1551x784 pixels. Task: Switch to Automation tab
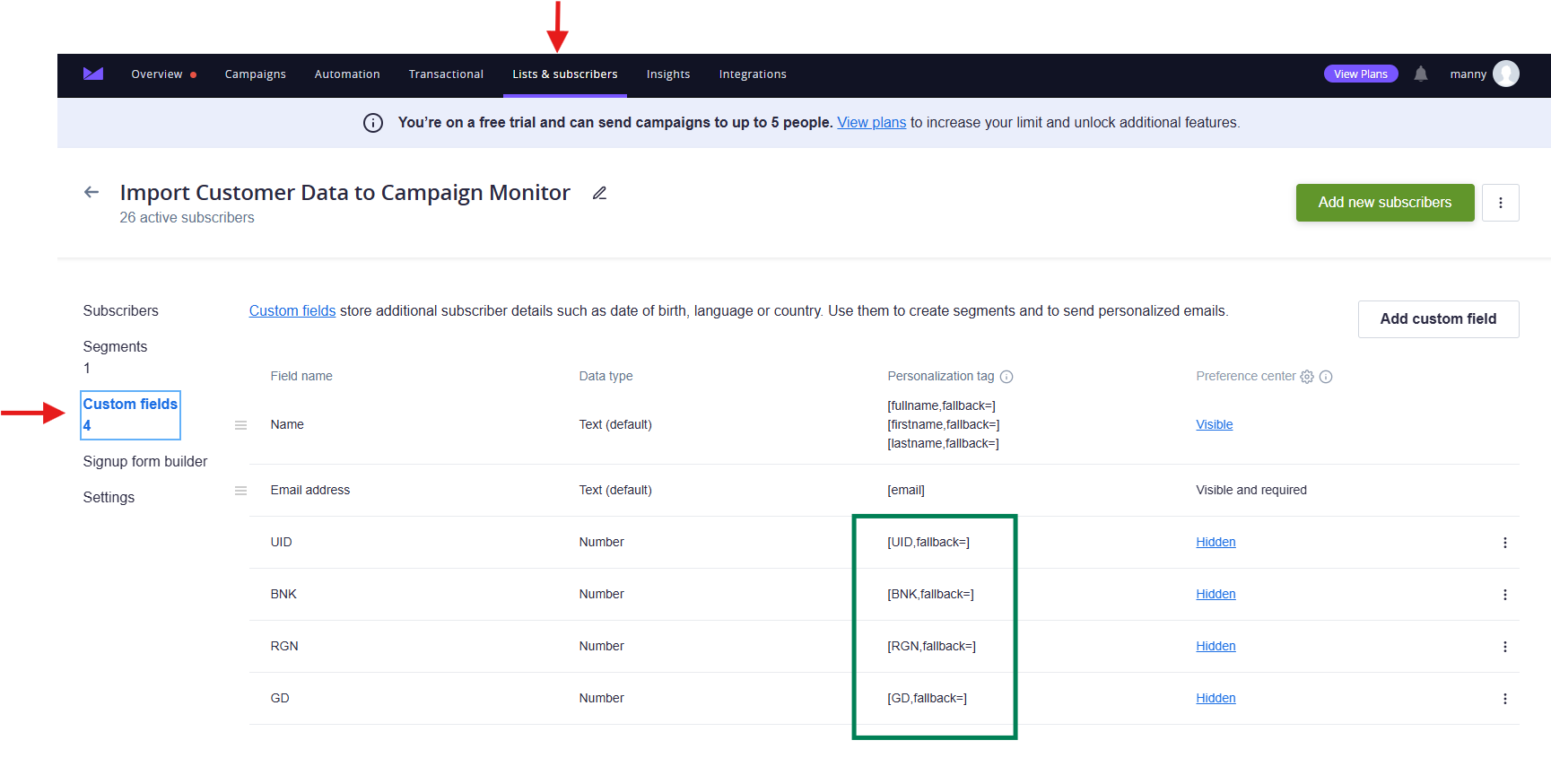[347, 74]
